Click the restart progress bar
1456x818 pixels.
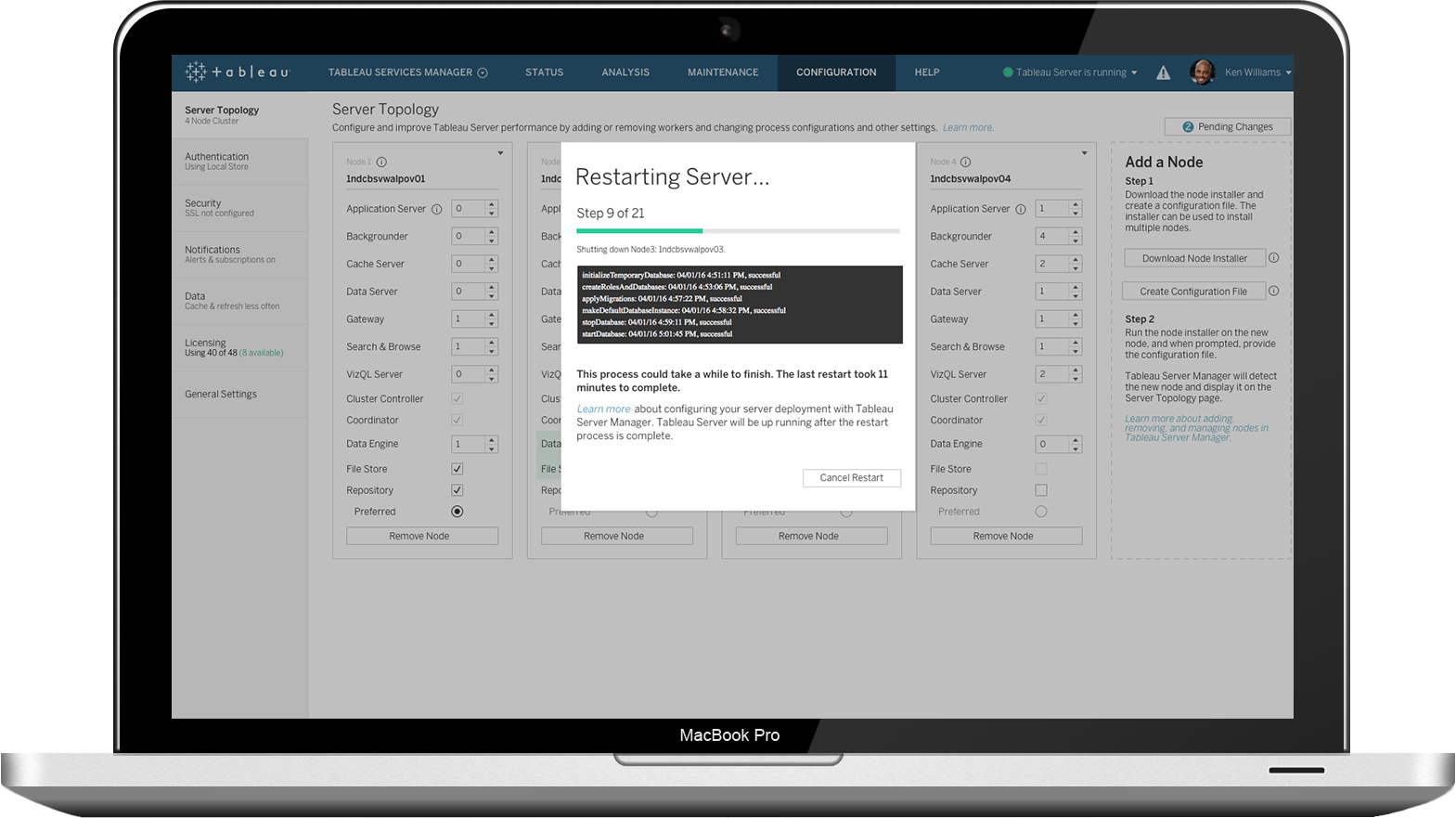tap(738, 230)
